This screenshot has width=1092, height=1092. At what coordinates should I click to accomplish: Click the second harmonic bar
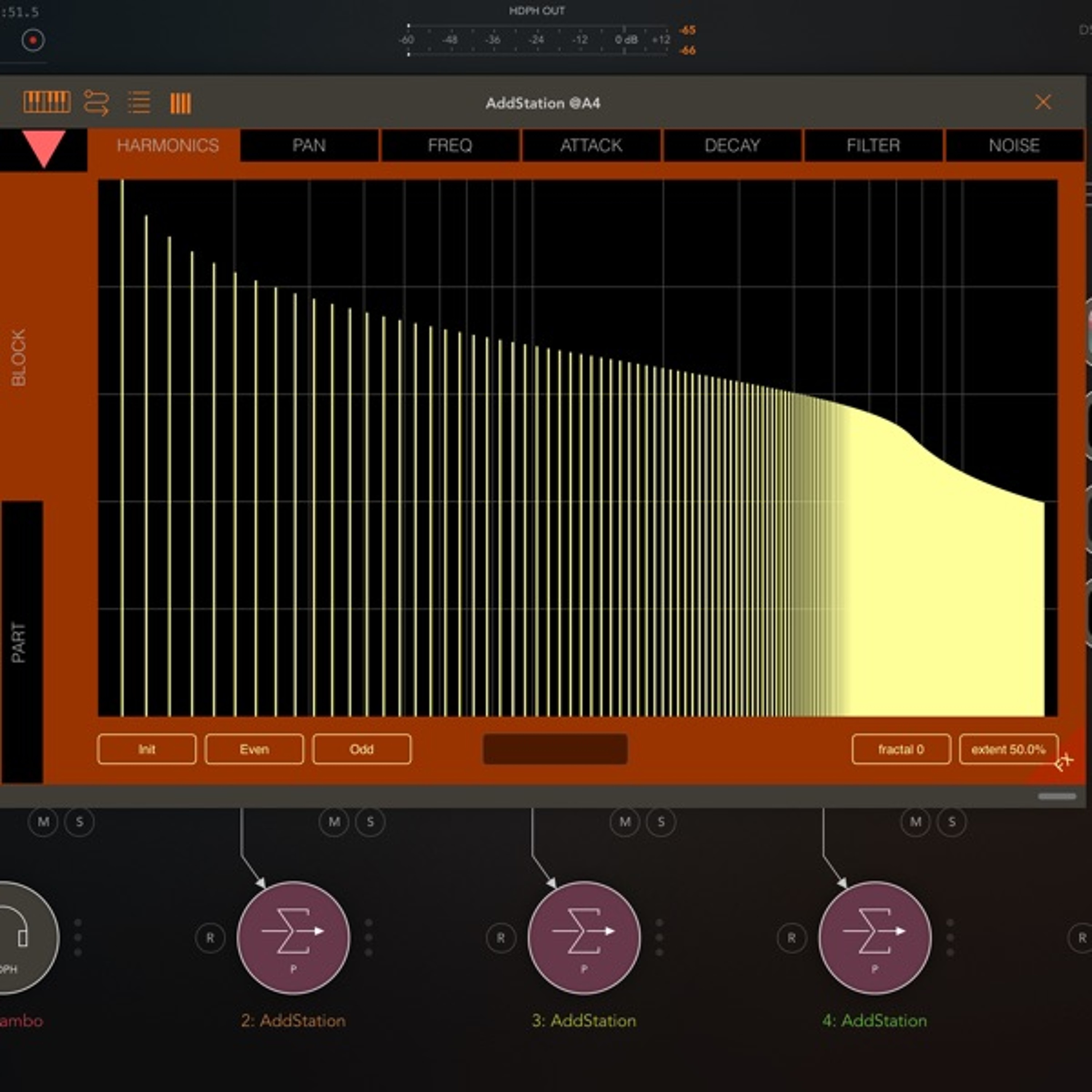click(146, 466)
